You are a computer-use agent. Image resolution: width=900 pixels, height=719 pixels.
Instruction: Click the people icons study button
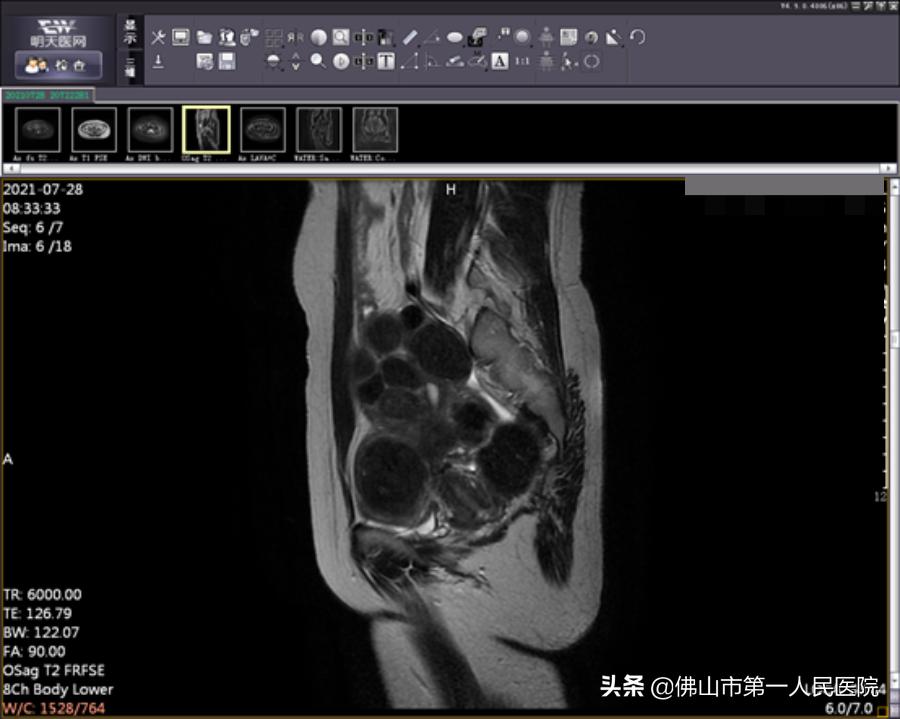pyautogui.click(x=59, y=65)
